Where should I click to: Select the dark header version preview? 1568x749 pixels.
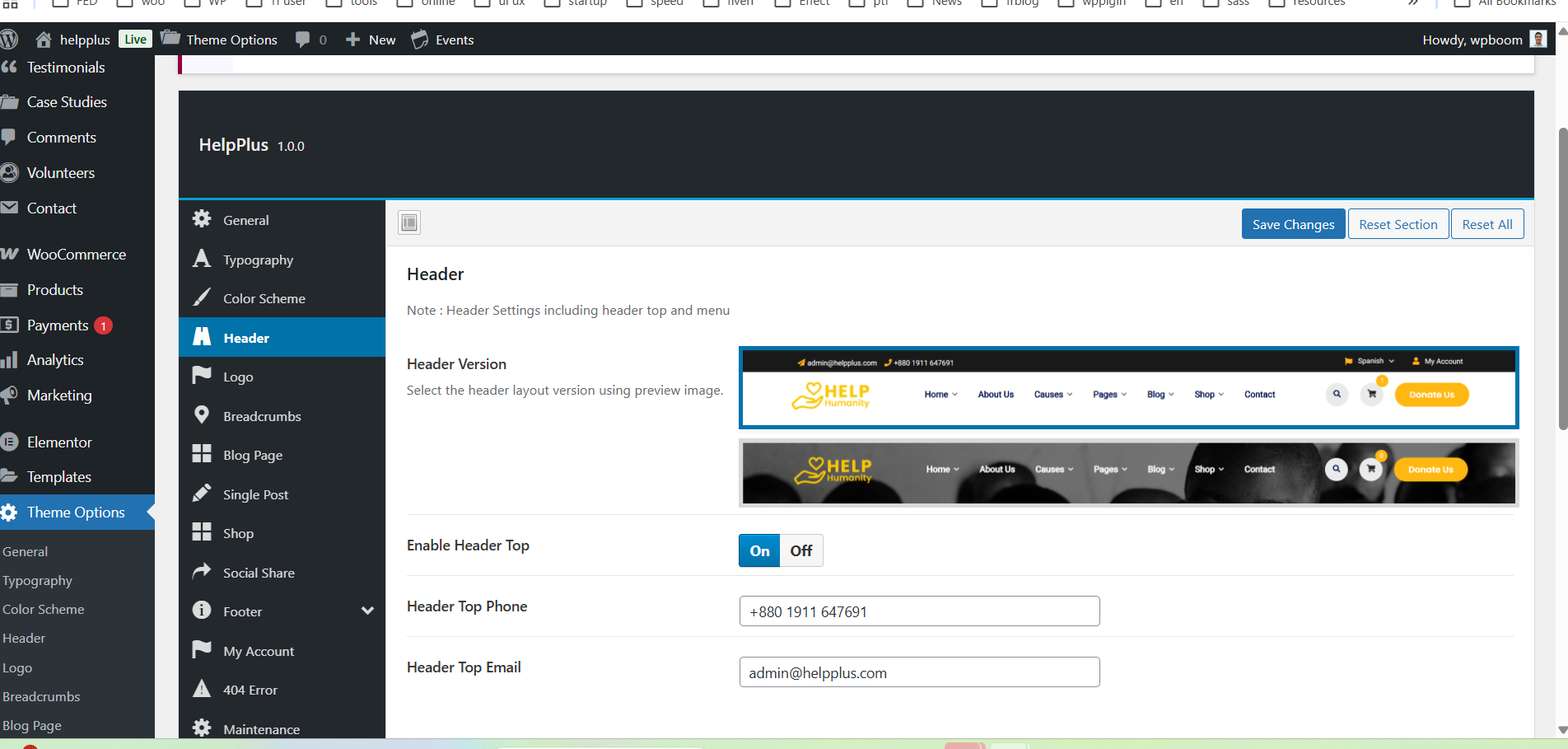click(1128, 472)
